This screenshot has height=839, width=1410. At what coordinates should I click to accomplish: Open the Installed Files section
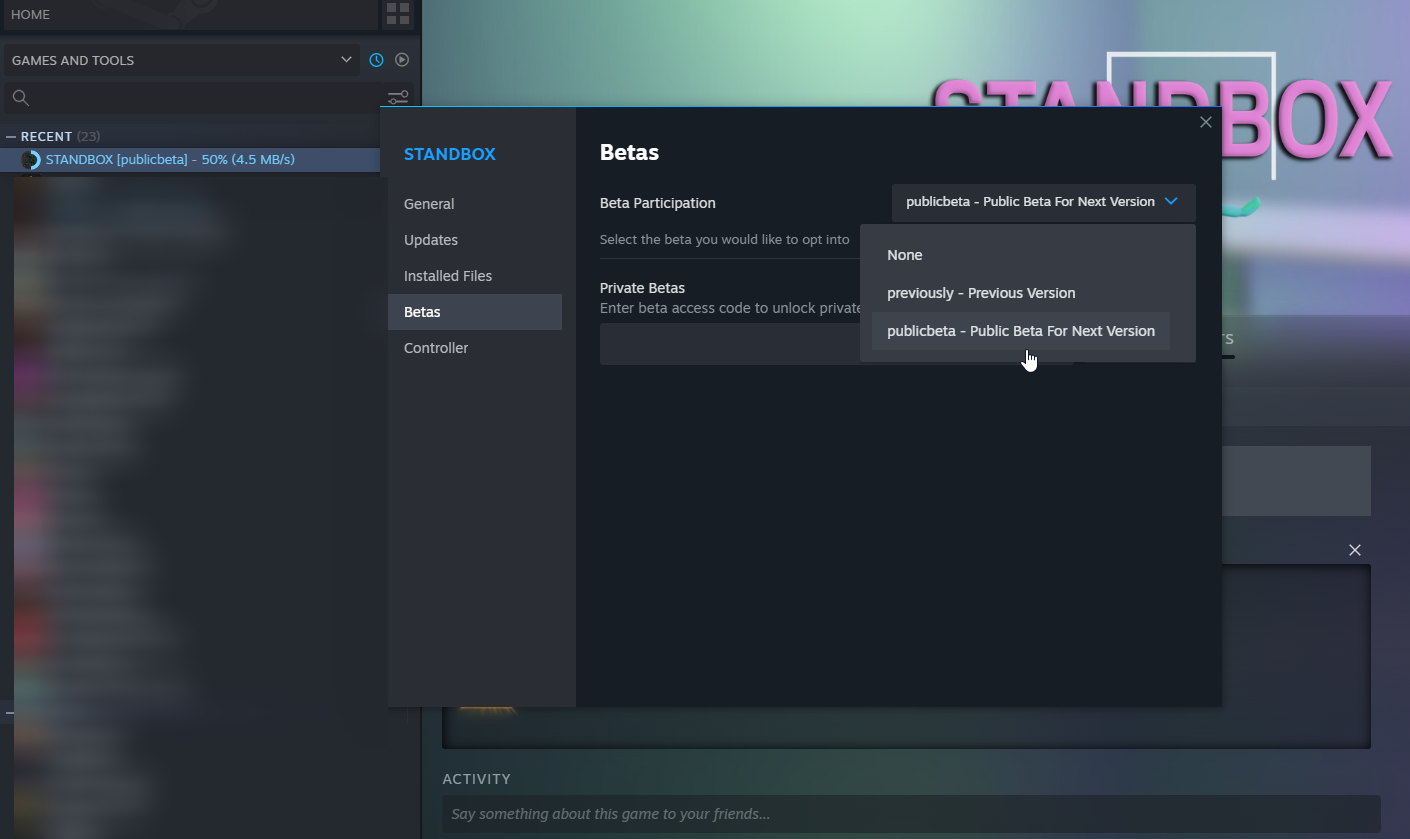pos(447,275)
